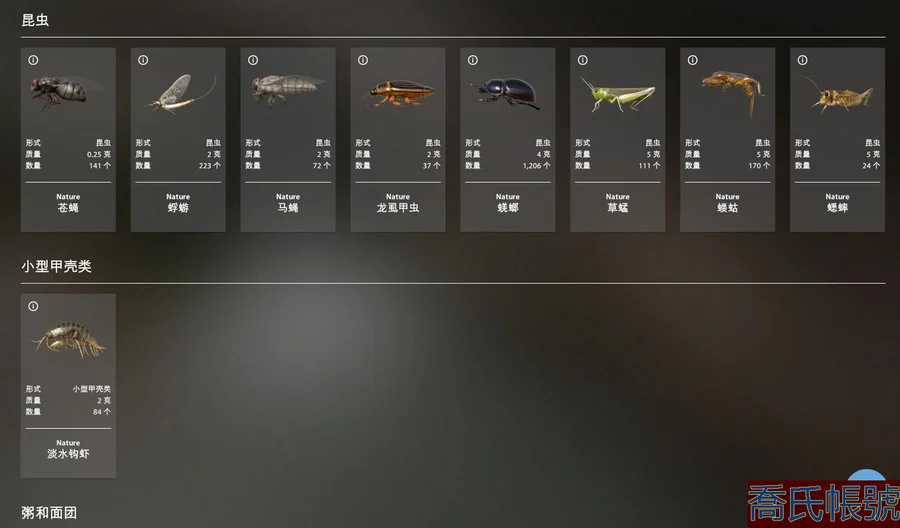Click the 小型甲壳类 category heading
The image size is (900, 528).
click(x=56, y=266)
